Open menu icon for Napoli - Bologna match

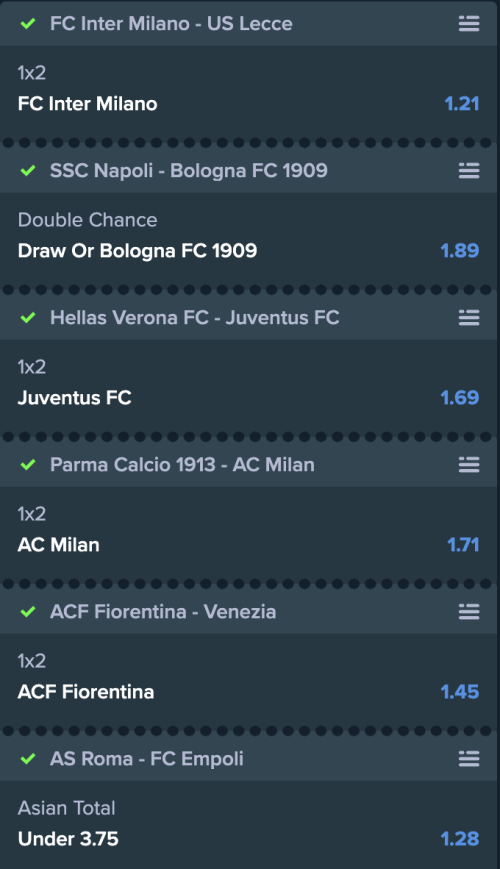pyautogui.click(x=469, y=171)
